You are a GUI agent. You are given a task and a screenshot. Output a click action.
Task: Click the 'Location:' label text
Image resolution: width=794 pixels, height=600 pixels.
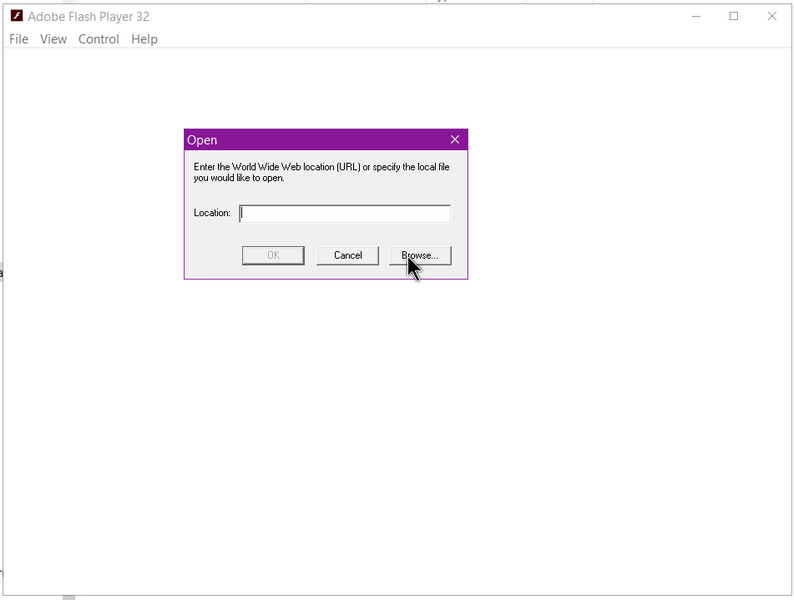tap(212, 213)
